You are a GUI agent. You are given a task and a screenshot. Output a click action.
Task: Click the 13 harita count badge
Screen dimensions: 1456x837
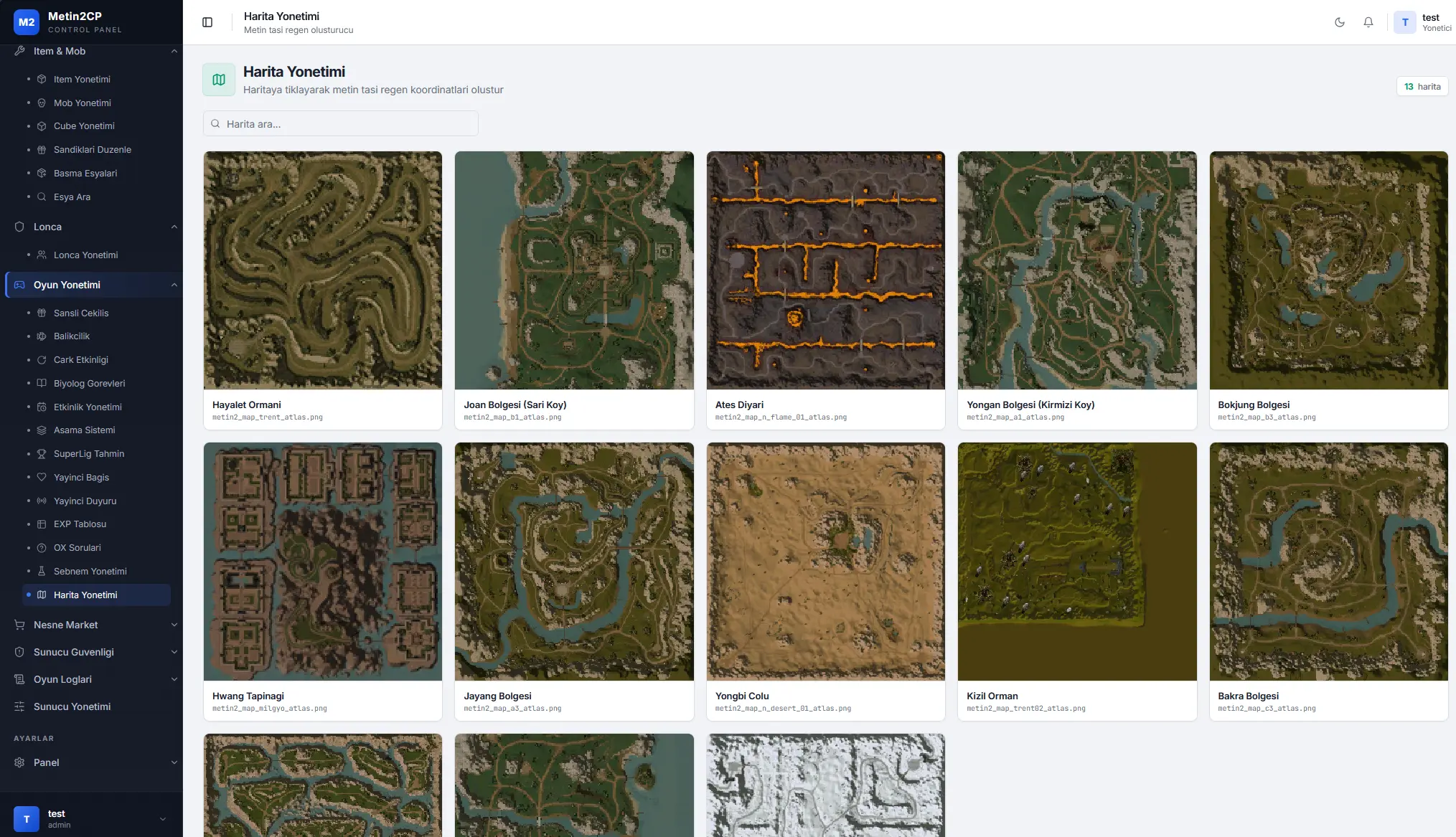tap(1422, 86)
